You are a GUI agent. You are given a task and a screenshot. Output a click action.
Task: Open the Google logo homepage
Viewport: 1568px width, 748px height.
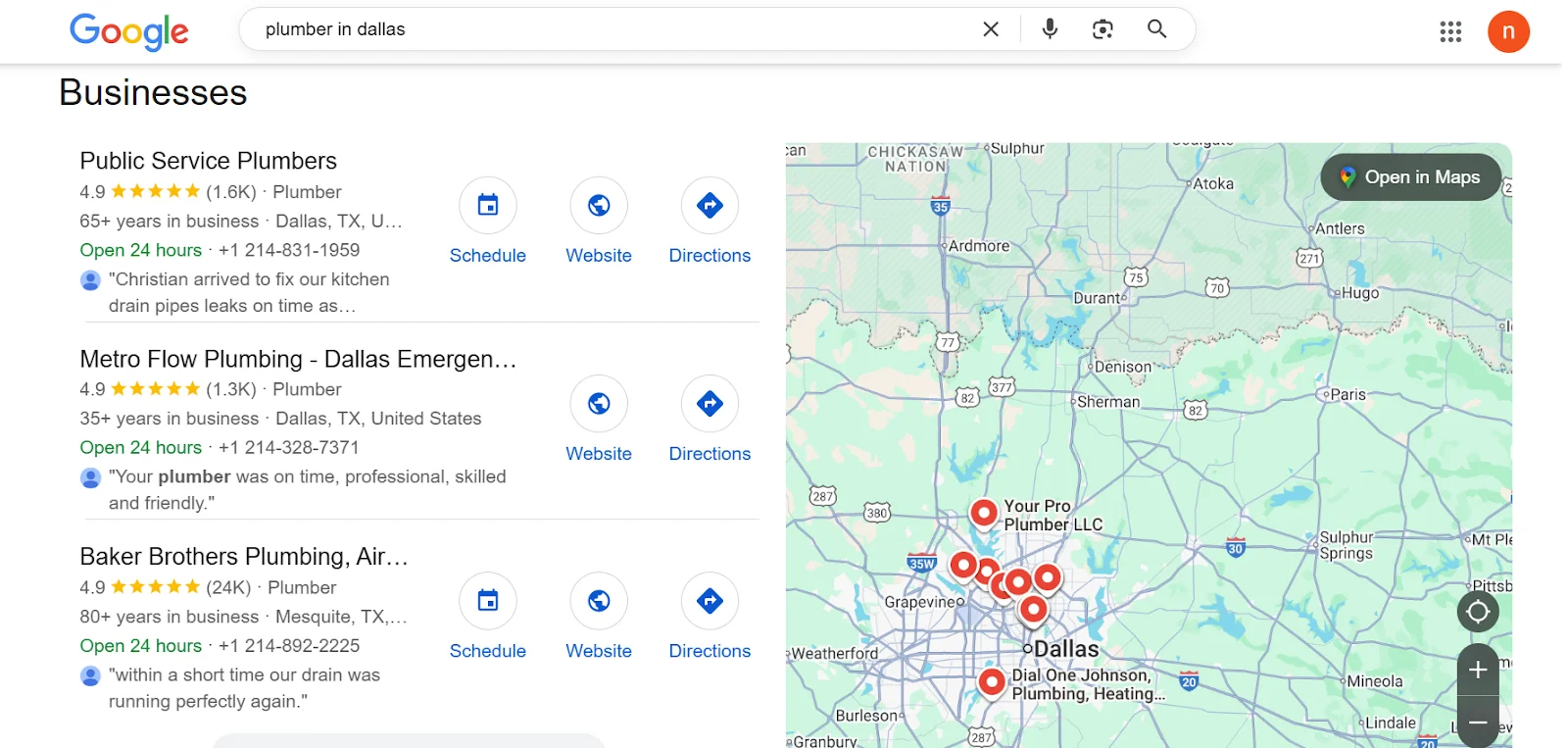click(x=128, y=31)
